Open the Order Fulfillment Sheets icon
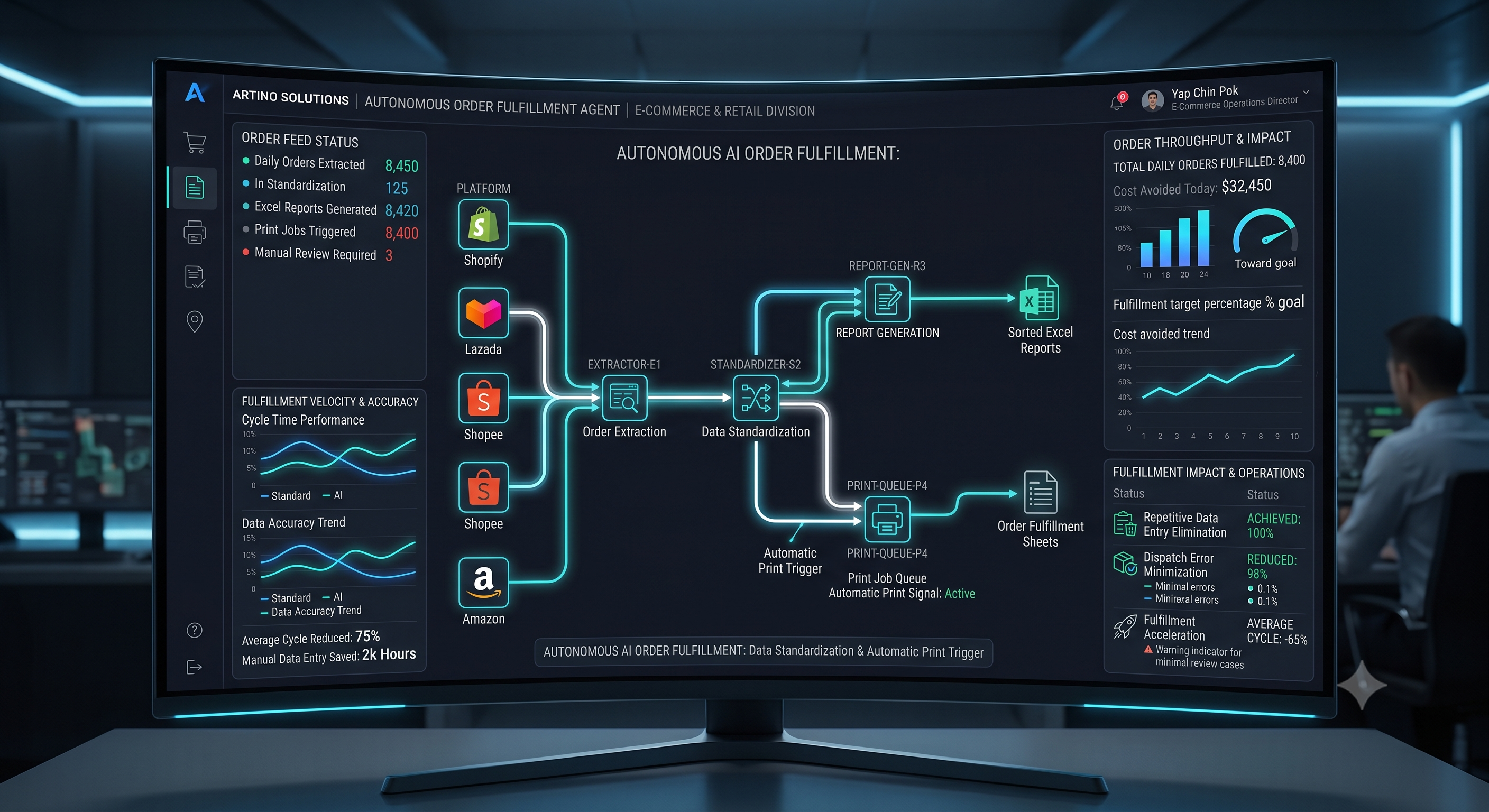 tap(1041, 492)
